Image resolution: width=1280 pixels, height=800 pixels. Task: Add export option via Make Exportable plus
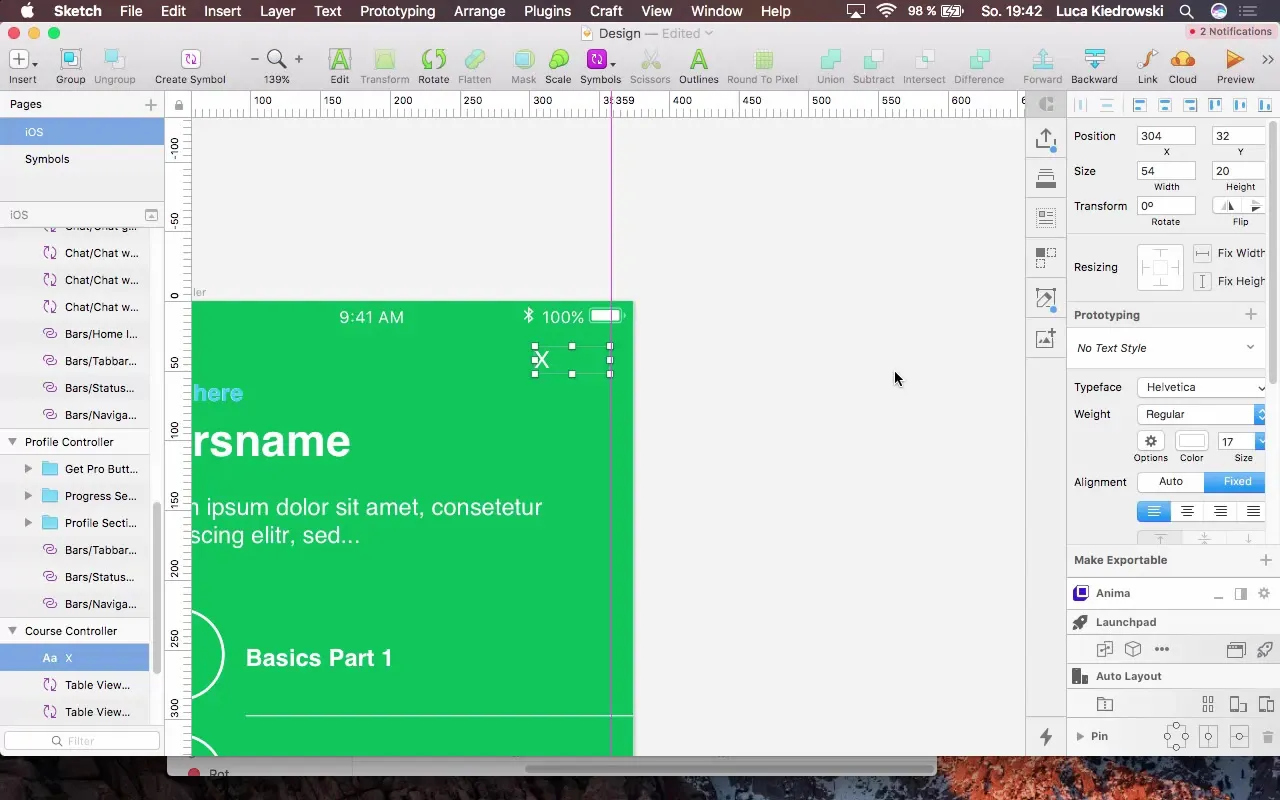(x=1265, y=560)
